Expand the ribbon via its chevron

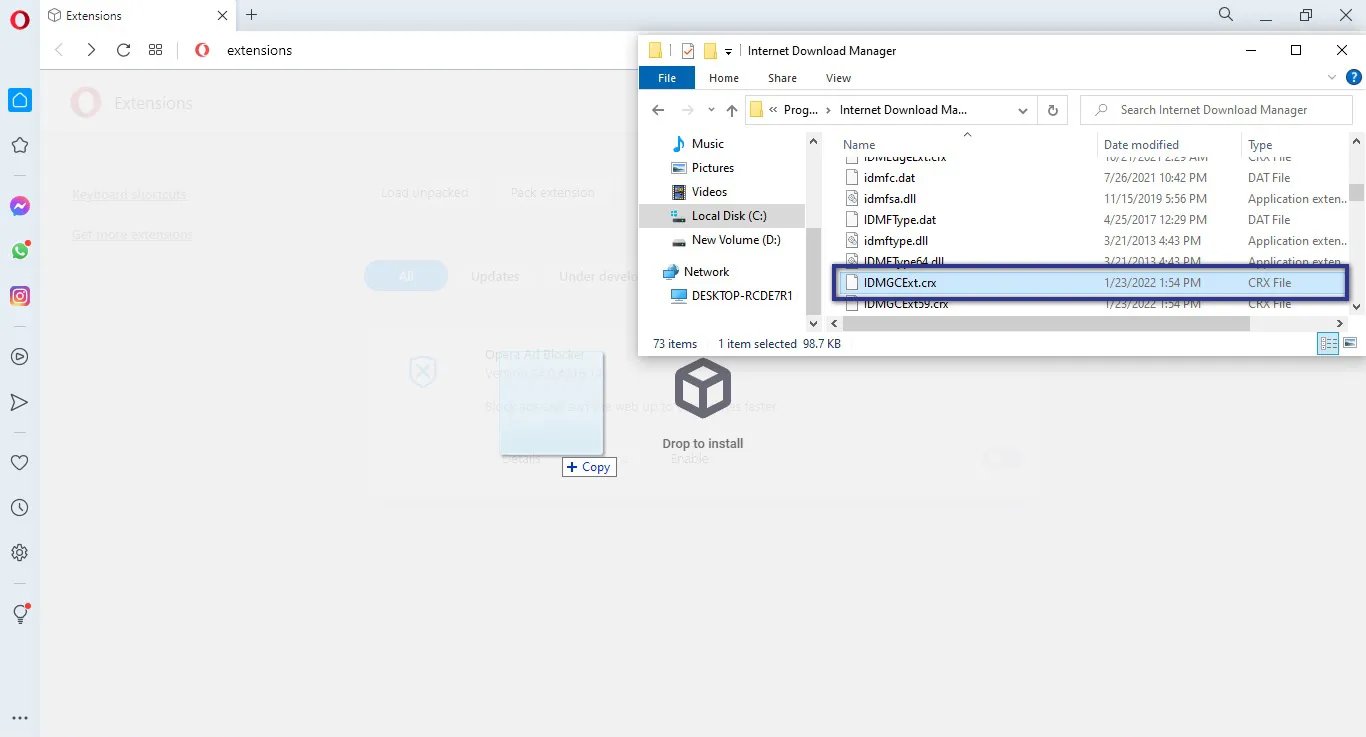1331,77
